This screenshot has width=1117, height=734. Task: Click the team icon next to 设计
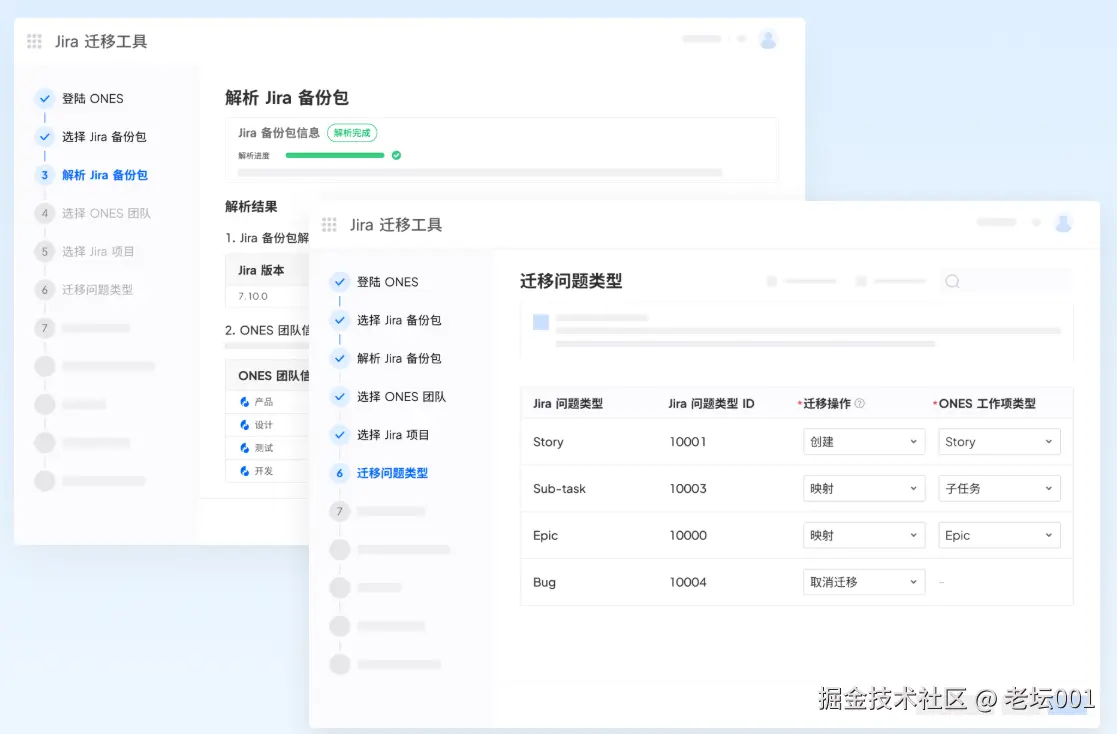(243, 423)
